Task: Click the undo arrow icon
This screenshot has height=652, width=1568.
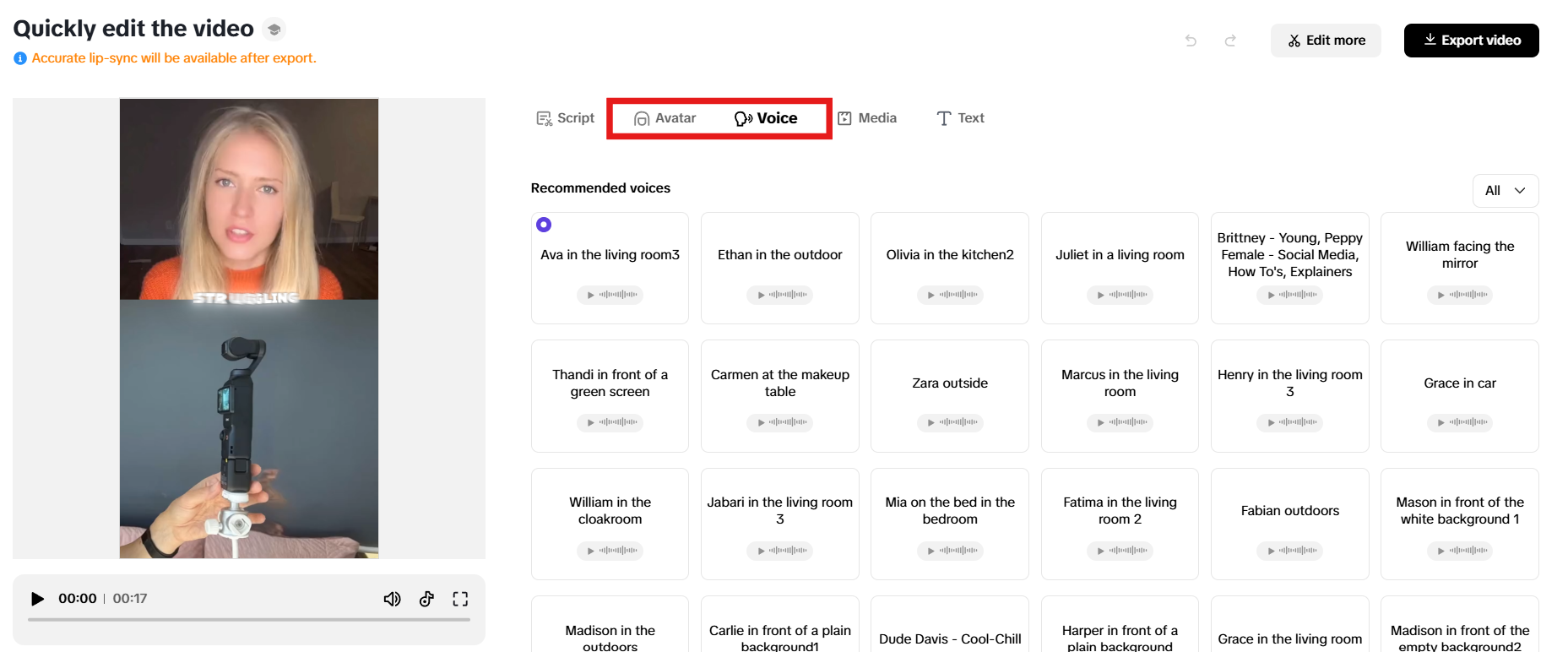Action: [x=1191, y=41]
